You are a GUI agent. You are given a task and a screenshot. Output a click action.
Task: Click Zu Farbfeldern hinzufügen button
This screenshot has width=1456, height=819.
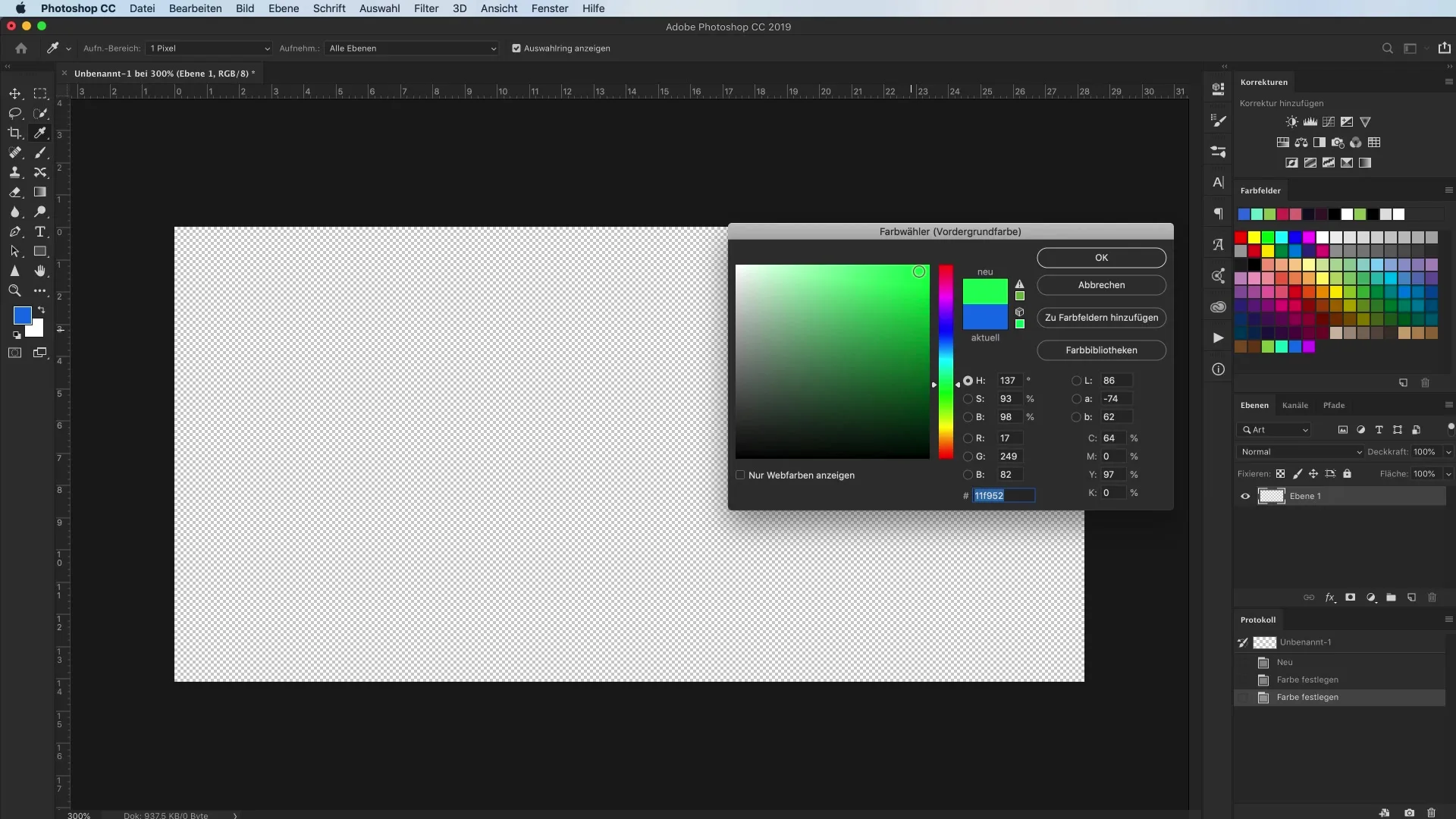[1101, 318]
